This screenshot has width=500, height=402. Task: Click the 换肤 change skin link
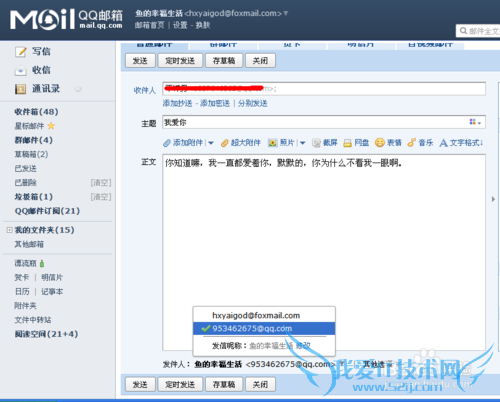(x=203, y=25)
